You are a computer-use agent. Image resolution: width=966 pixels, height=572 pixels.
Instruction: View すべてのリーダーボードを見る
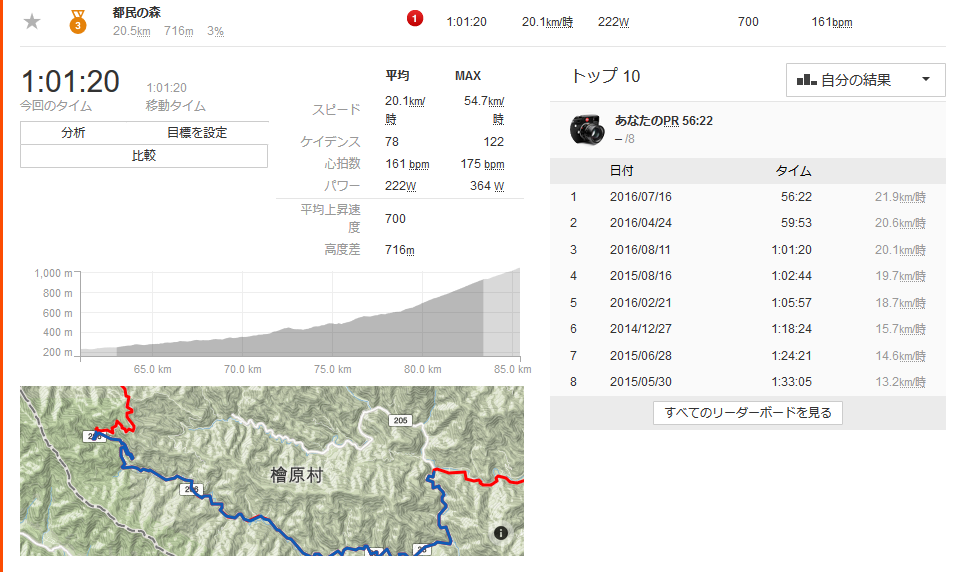click(748, 413)
